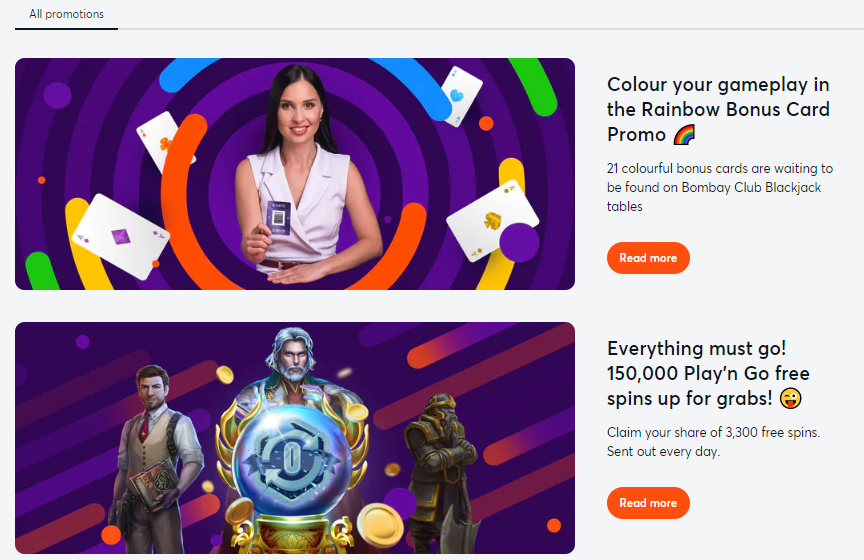The image size is (864, 560).
Task: Click the gold spade ace card graphic
Action: pos(492,219)
